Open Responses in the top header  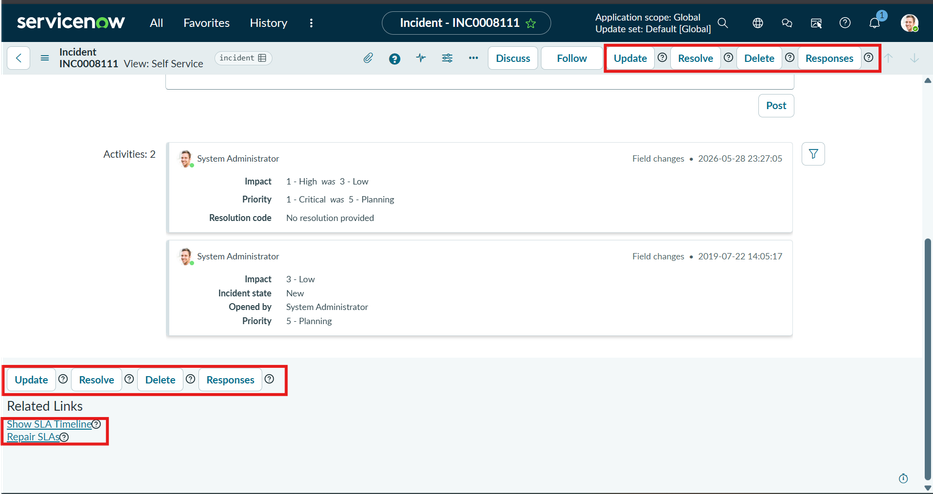click(829, 58)
